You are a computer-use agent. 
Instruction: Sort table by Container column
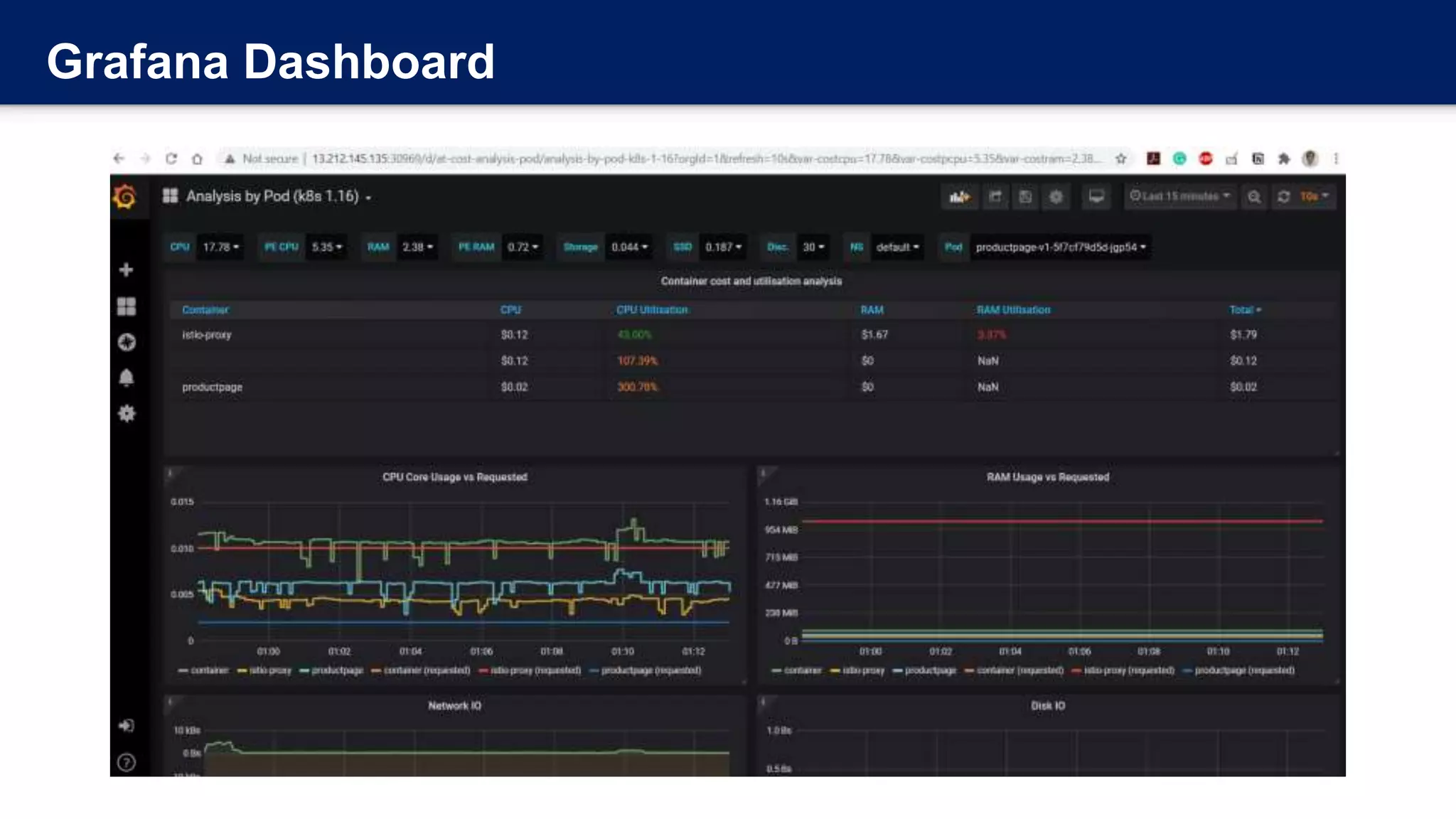pyautogui.click(x=205, y=310)
